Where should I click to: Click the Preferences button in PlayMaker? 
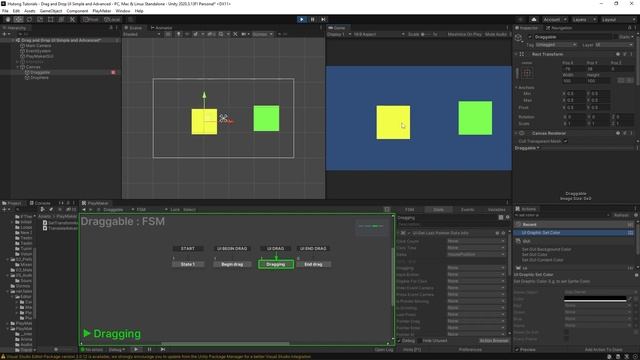pos(470,350)
